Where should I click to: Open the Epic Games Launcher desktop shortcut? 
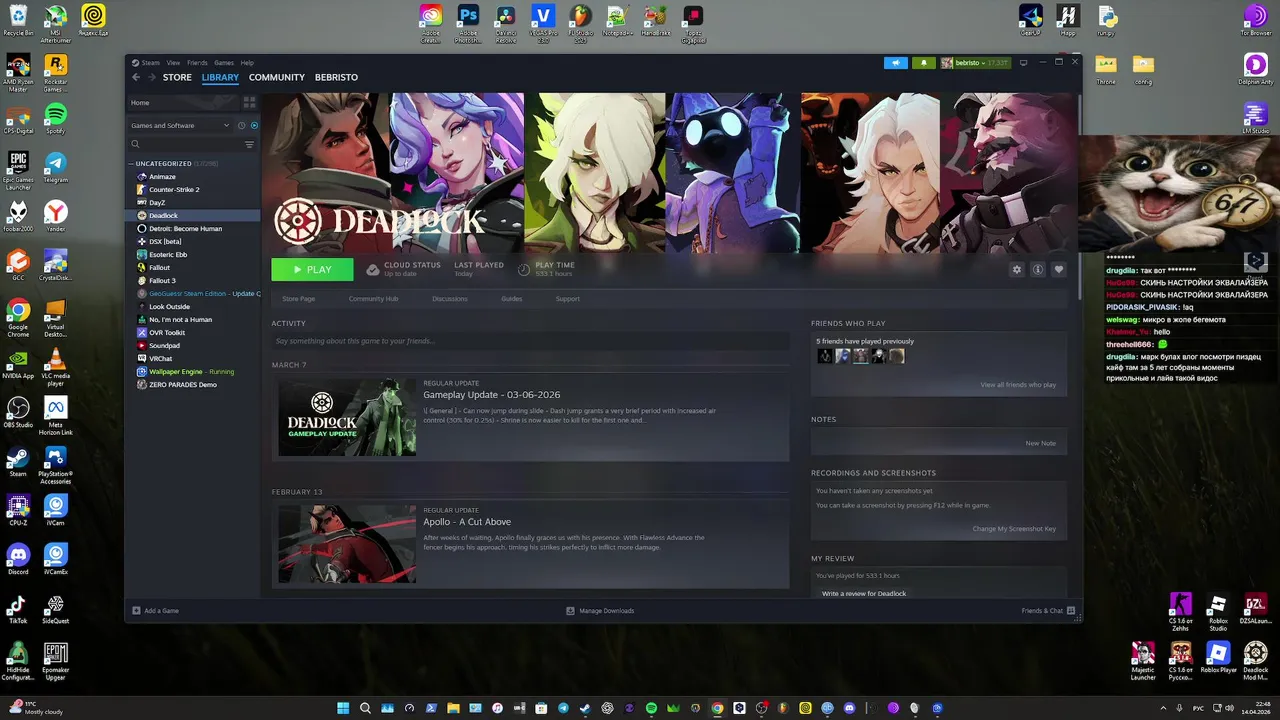18,170
